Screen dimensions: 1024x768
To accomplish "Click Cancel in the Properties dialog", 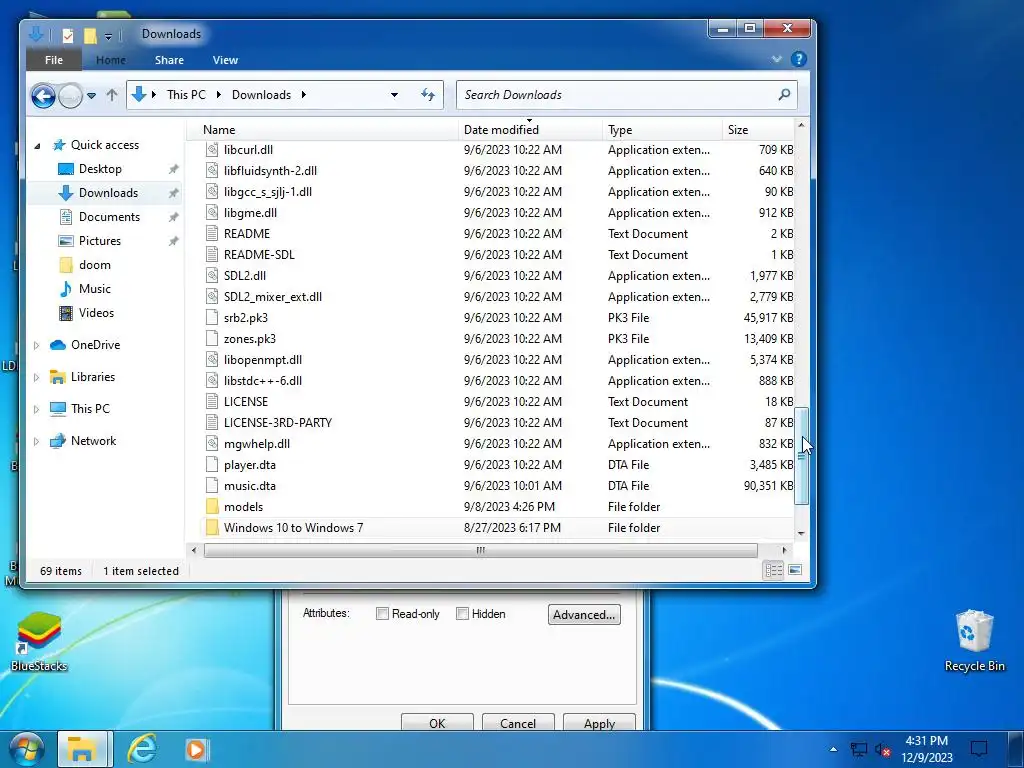I will 518,723.
